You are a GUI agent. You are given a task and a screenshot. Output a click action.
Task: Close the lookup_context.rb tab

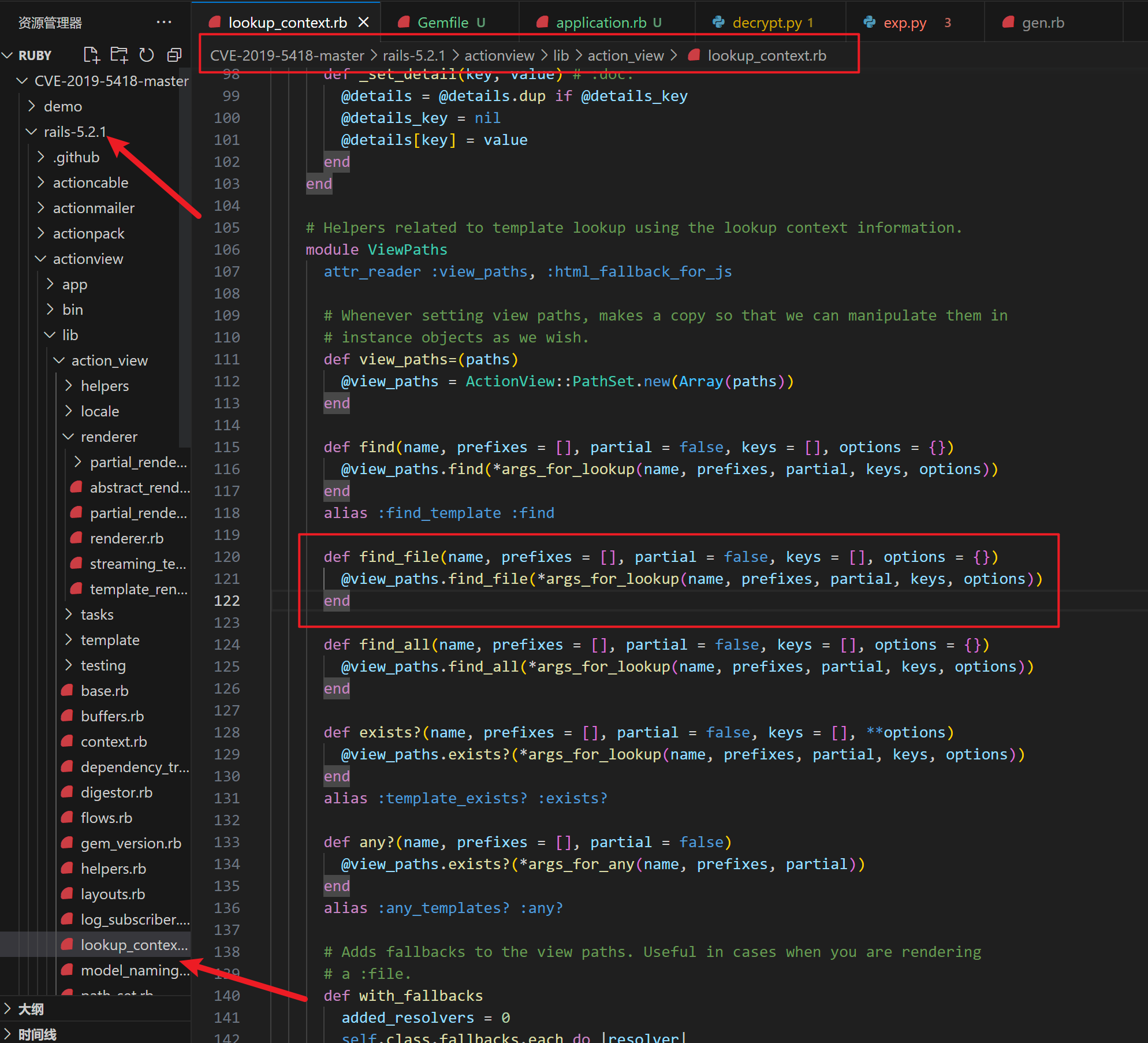pos(364,23)
